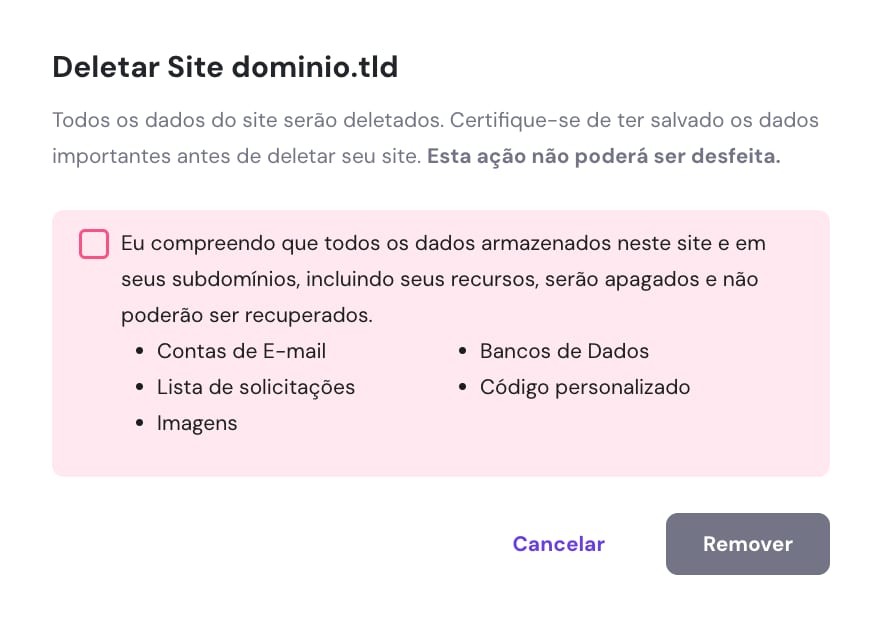Check the data deletion acknowledgement checkbox
Viewport: 884px width, 630px height.
[94, 244]
